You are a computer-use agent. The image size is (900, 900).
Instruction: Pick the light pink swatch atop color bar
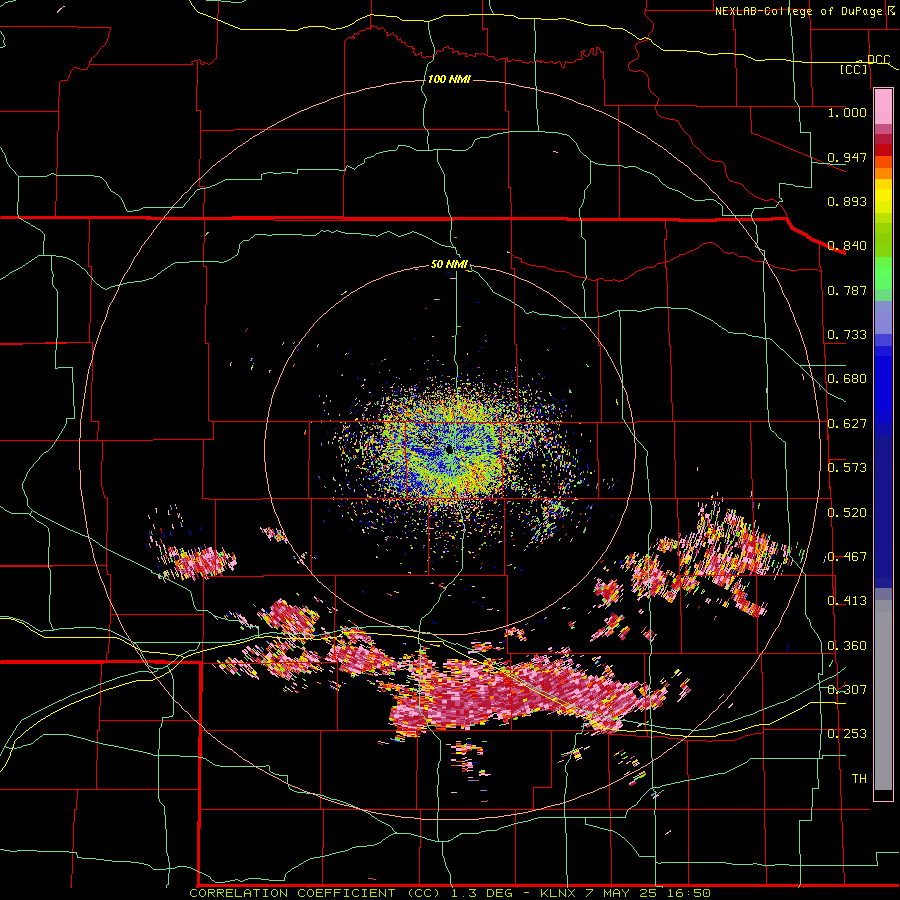pos(883,107)
